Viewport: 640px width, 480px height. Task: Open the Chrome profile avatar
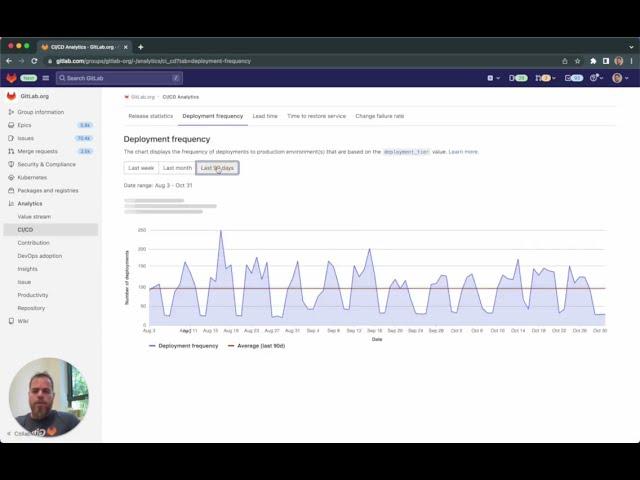tap(619, 61)
